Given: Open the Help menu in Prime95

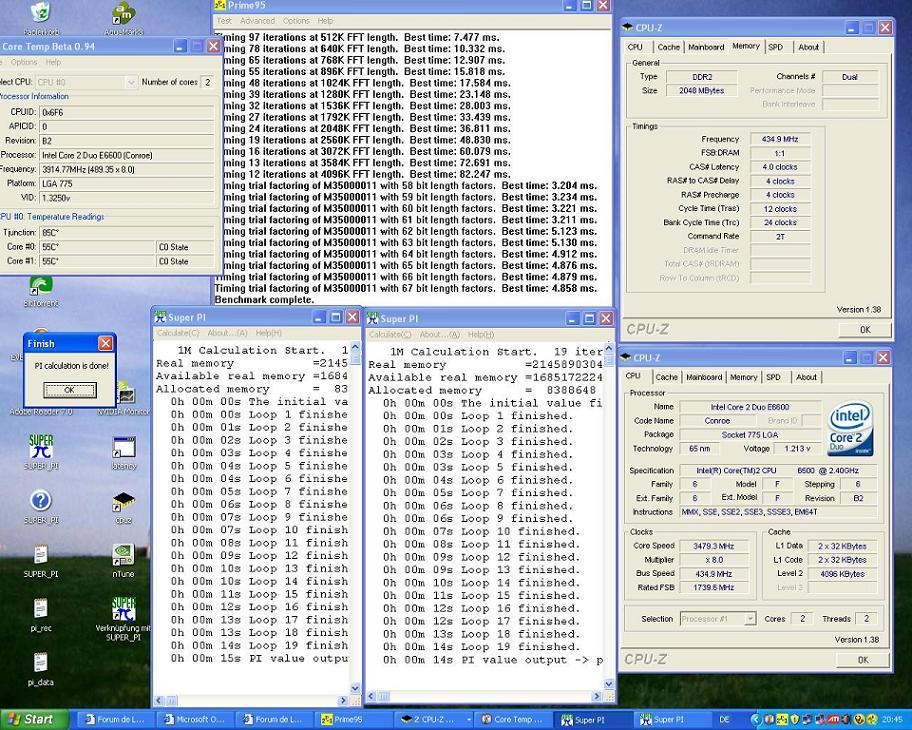Looking at the screenshot, I should click(x=325, y=21).
